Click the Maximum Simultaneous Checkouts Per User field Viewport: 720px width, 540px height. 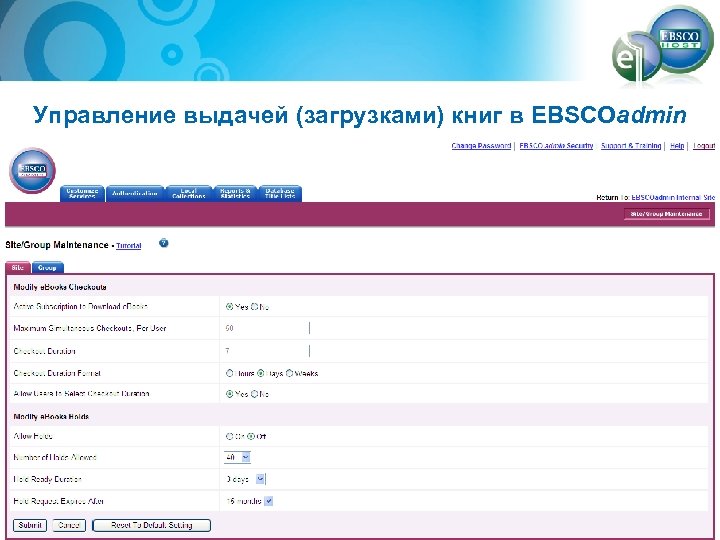coord(267,328)
